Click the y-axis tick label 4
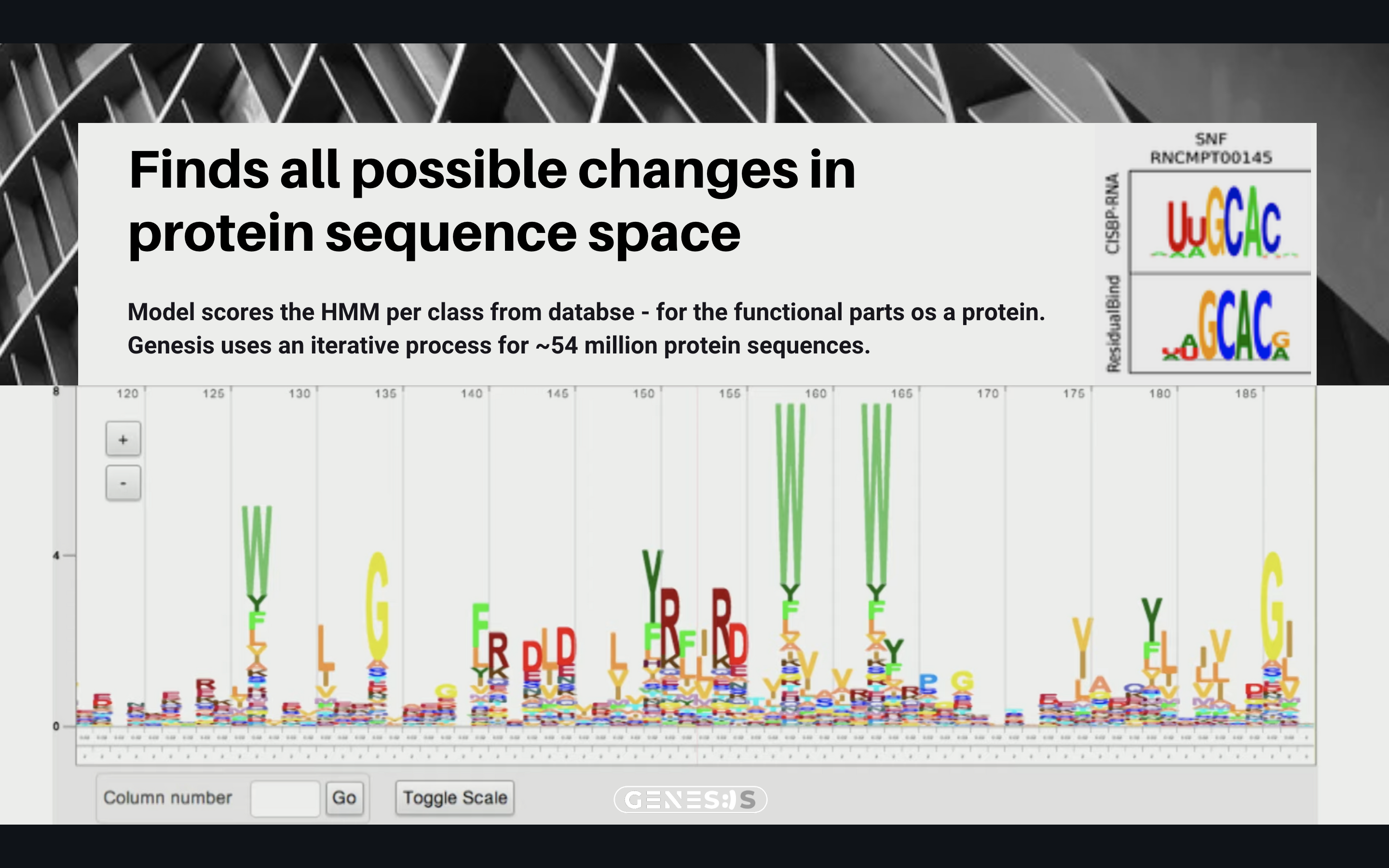This screenshot has width=1389, height=868. pos(56,556)
